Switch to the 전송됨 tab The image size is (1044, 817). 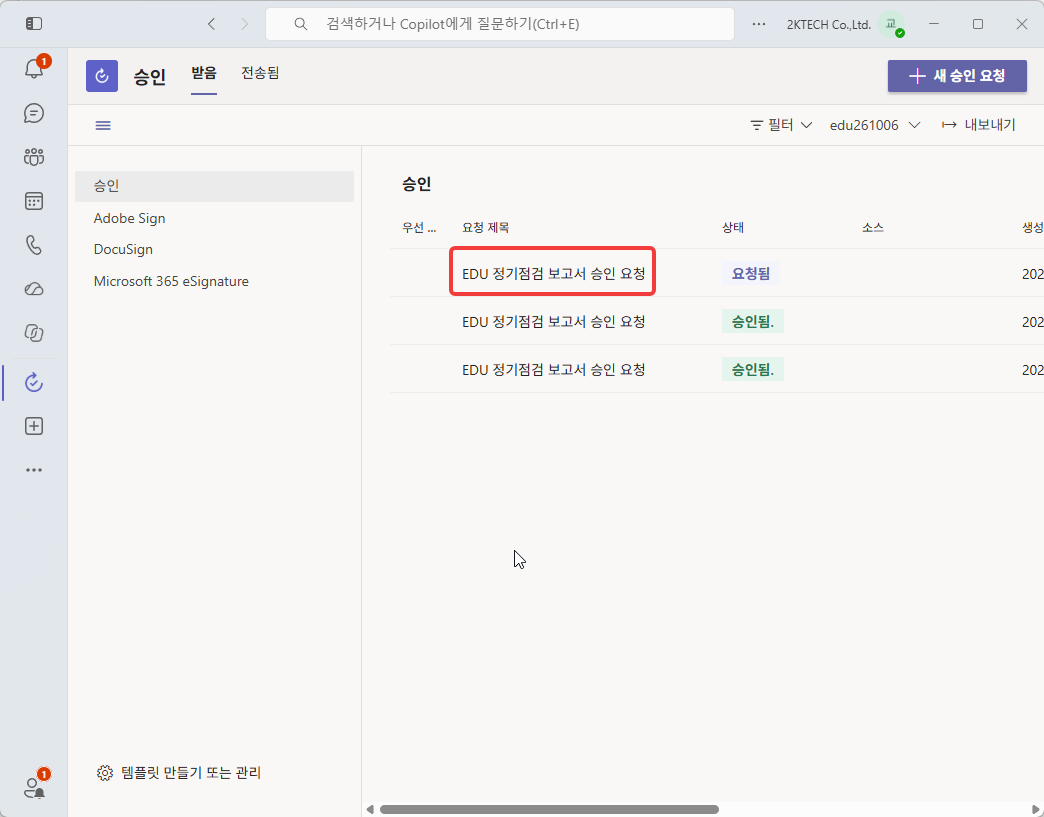coord(260,73)
